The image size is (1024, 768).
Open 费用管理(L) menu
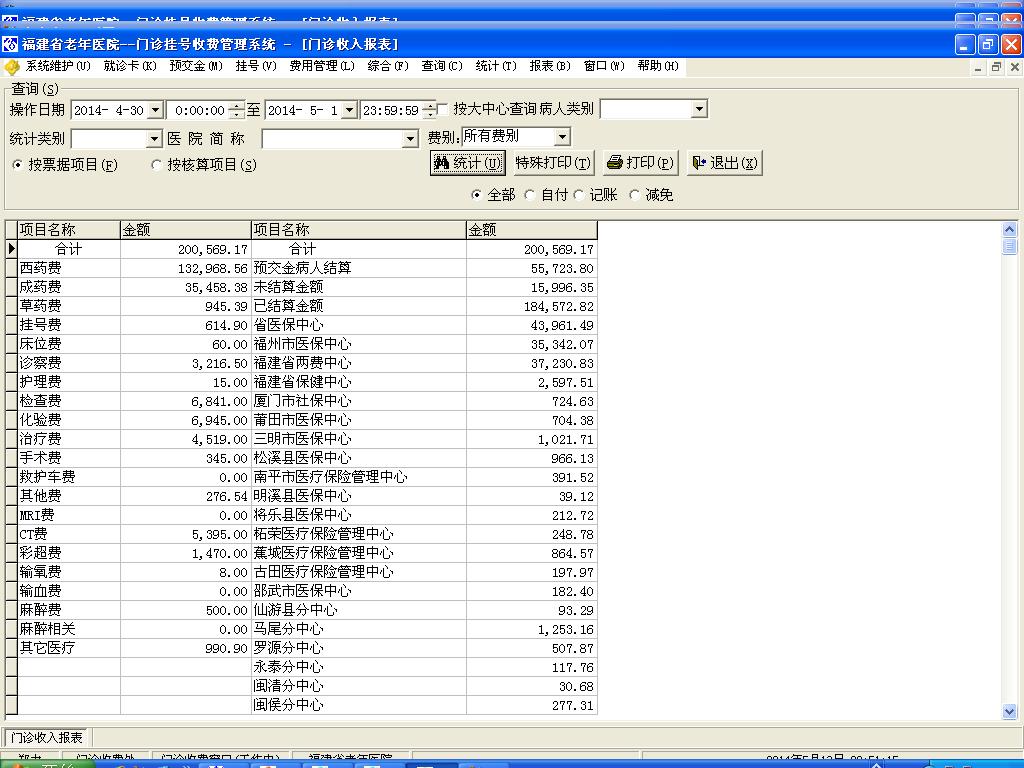click(x=322, y=66)
